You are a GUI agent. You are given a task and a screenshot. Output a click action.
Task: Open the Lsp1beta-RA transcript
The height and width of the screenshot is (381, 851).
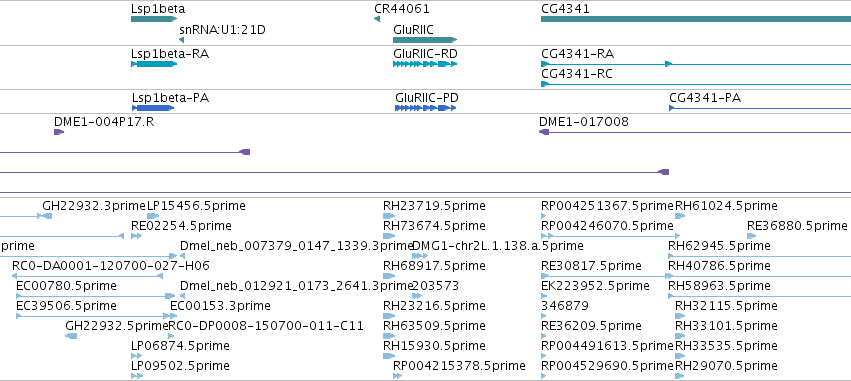pyautogui.click(x=154, y=64)
